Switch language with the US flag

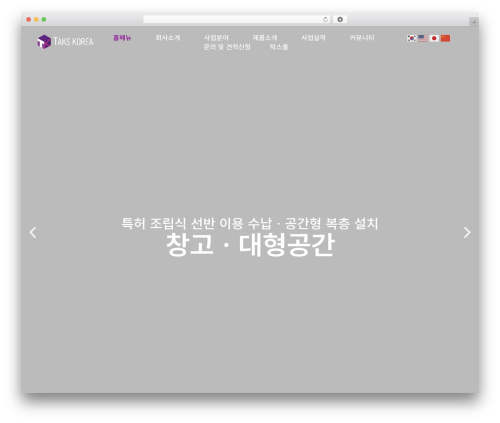tap(423, 38)
